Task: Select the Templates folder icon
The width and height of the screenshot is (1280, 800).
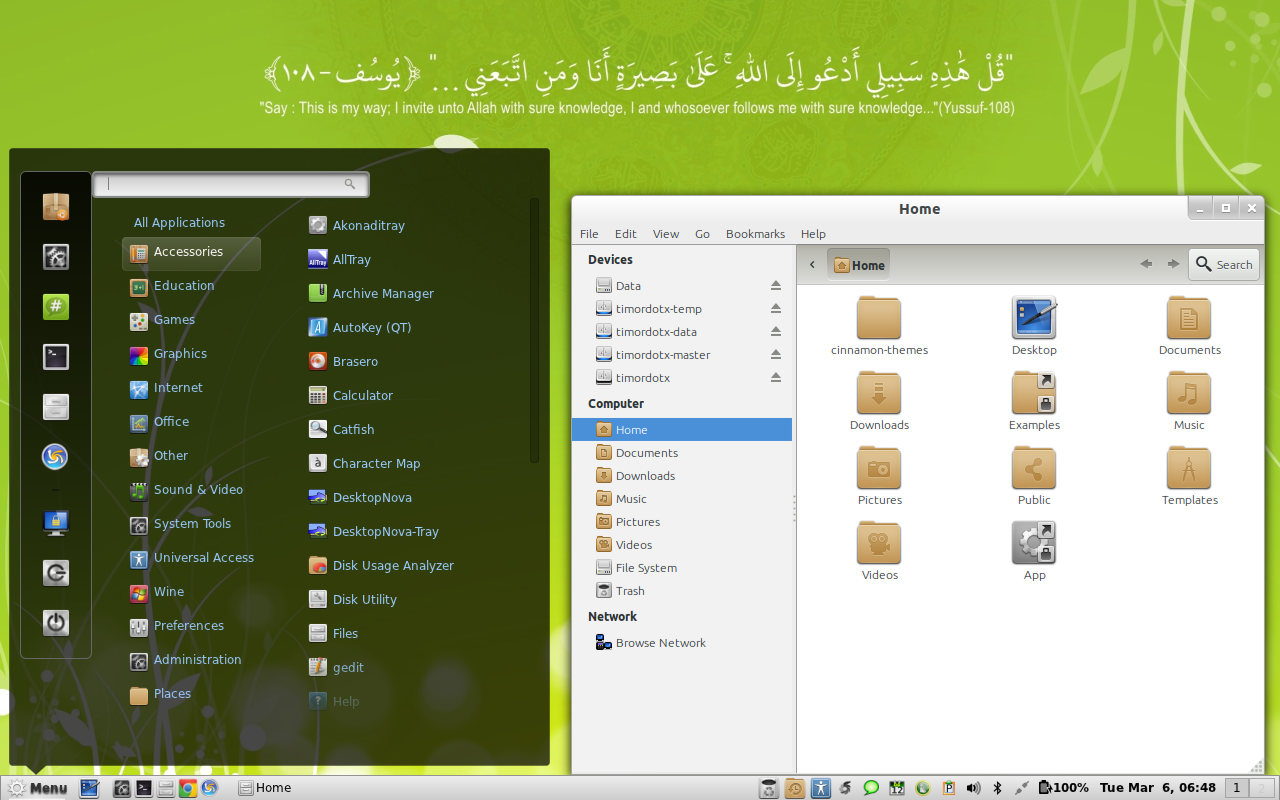Action: (x=1189, y=468)
